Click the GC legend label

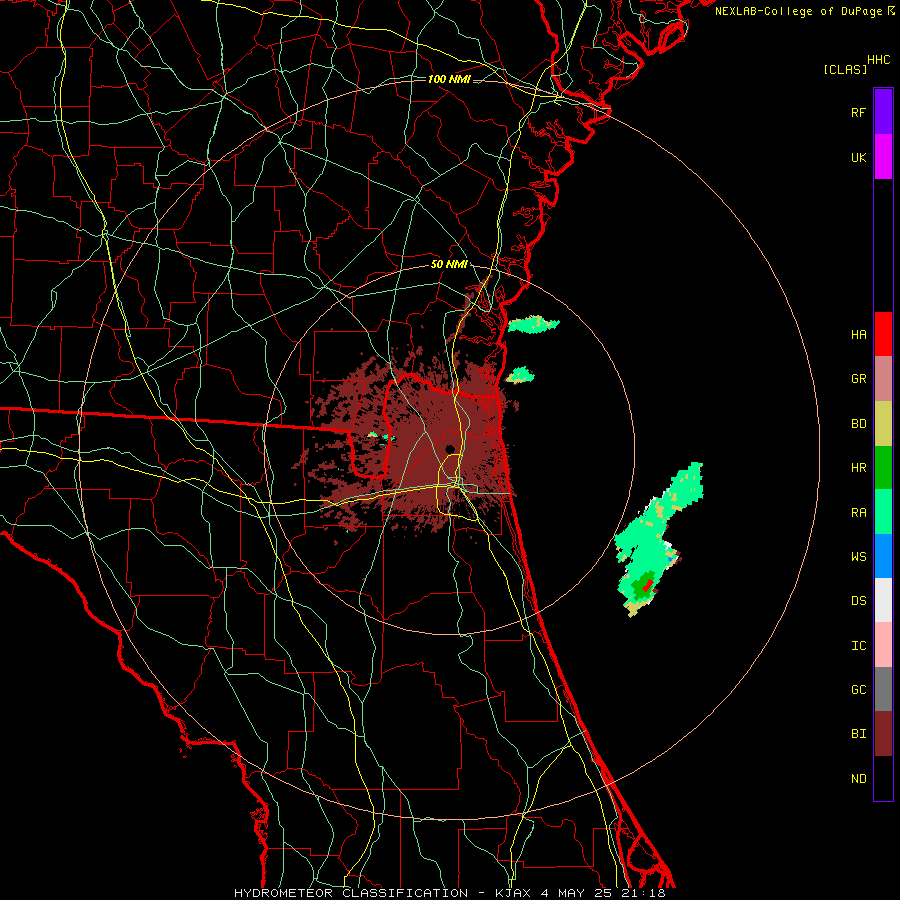pos(858,690)
